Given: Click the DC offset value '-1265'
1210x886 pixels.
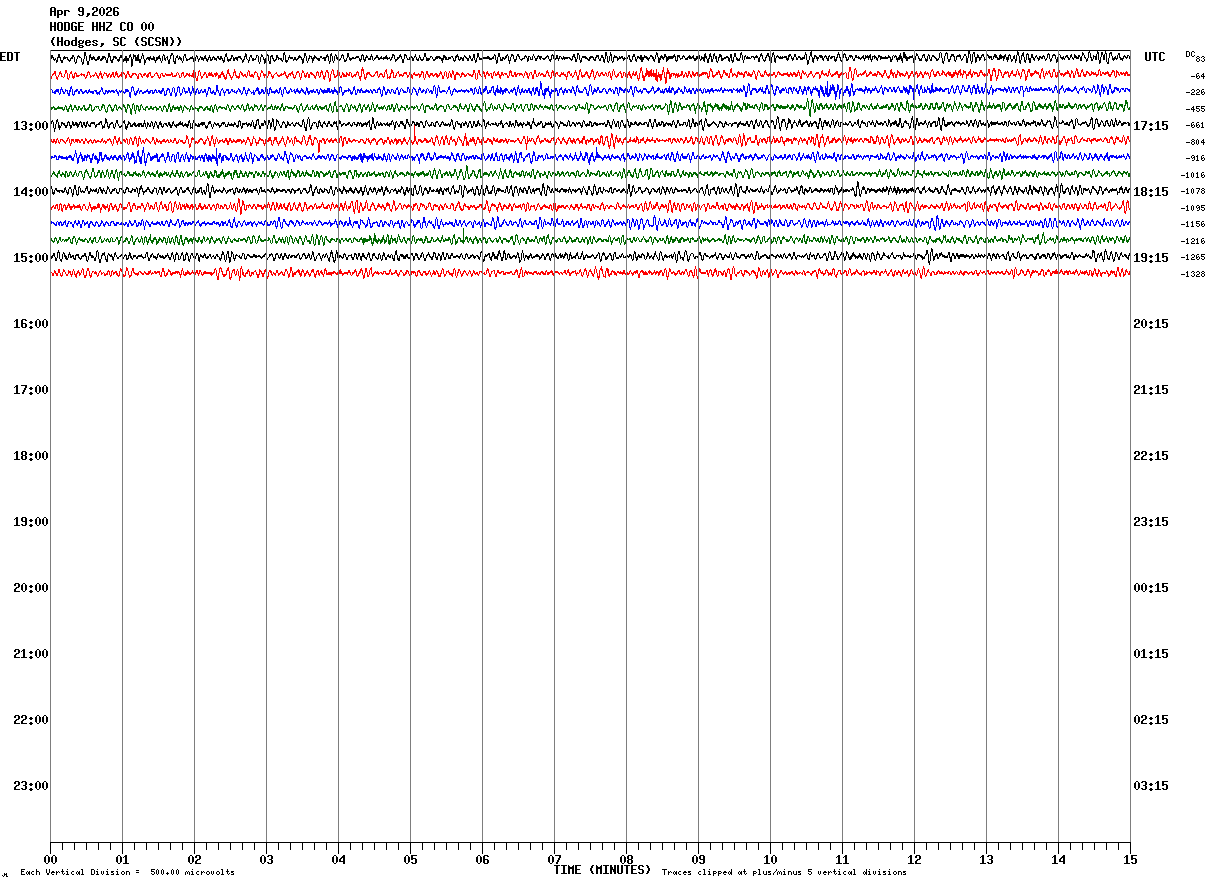Looking at the screenshot, I should pyautogui.click(x=1193, y=257).
